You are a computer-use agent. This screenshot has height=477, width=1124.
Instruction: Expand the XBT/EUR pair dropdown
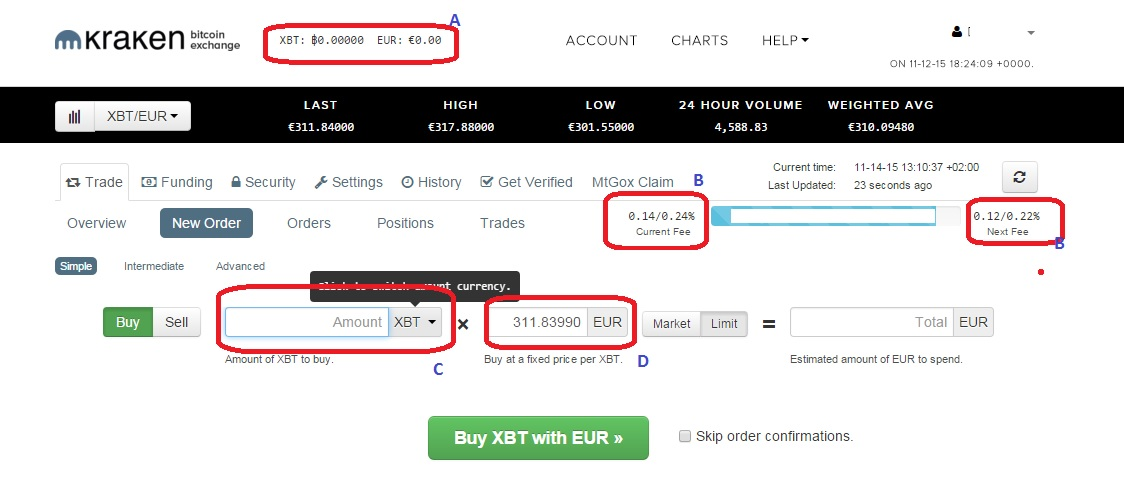(x=143, y=116)
